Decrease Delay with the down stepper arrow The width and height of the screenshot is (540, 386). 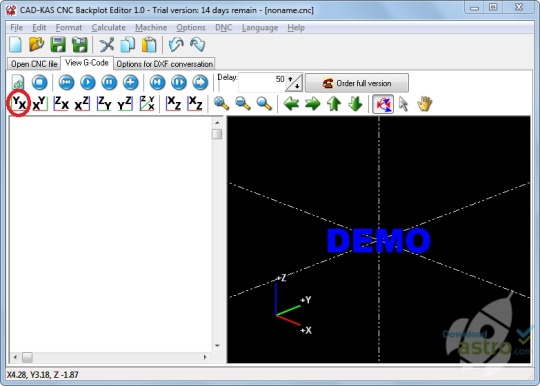pyautogui.click(x=298, y=86)
